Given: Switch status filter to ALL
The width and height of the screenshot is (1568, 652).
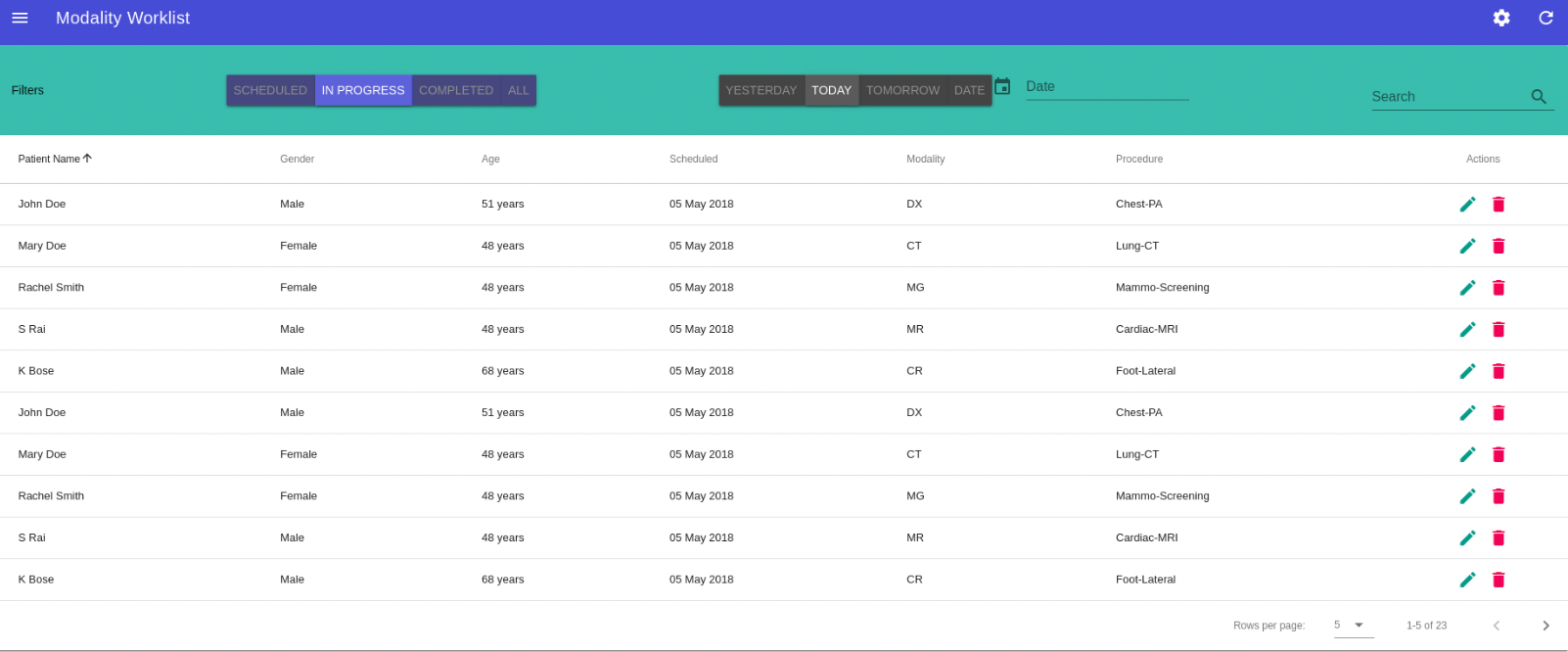Looking at the screenshot, I should [x=518, y=90].
